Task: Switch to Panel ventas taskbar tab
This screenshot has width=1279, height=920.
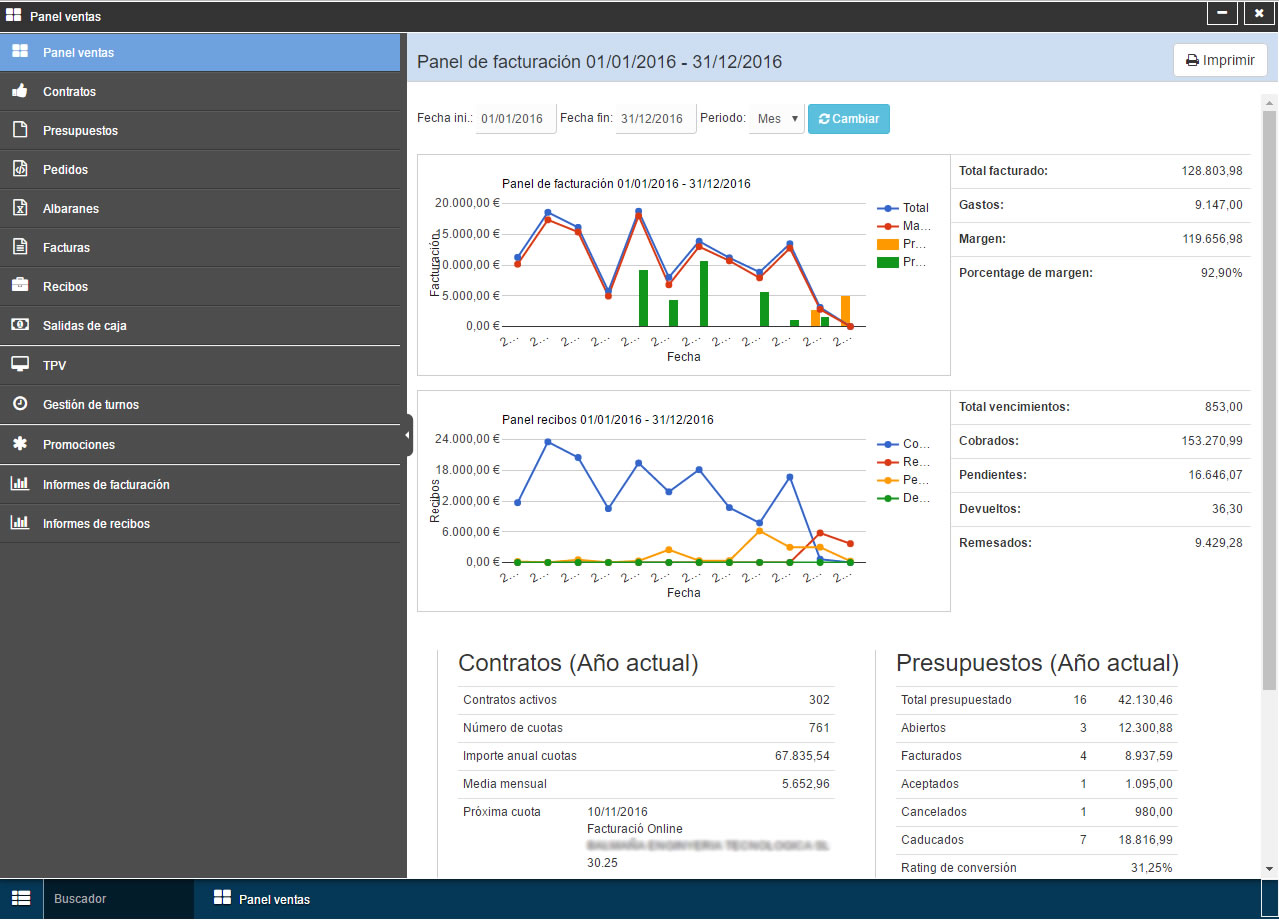Action: [x=263, y=899]
